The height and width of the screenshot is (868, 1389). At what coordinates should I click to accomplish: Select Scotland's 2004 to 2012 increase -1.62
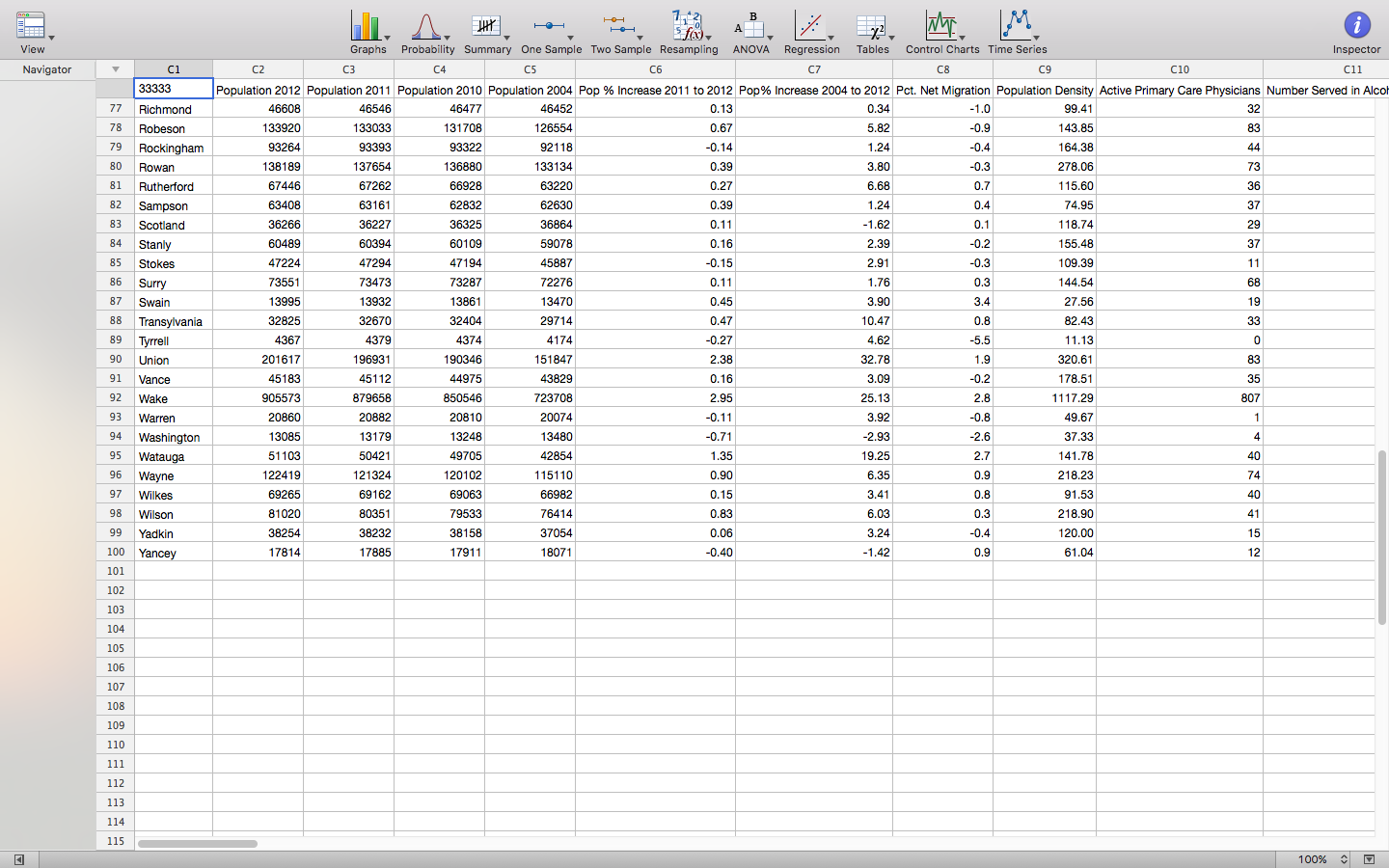point(814,225)
